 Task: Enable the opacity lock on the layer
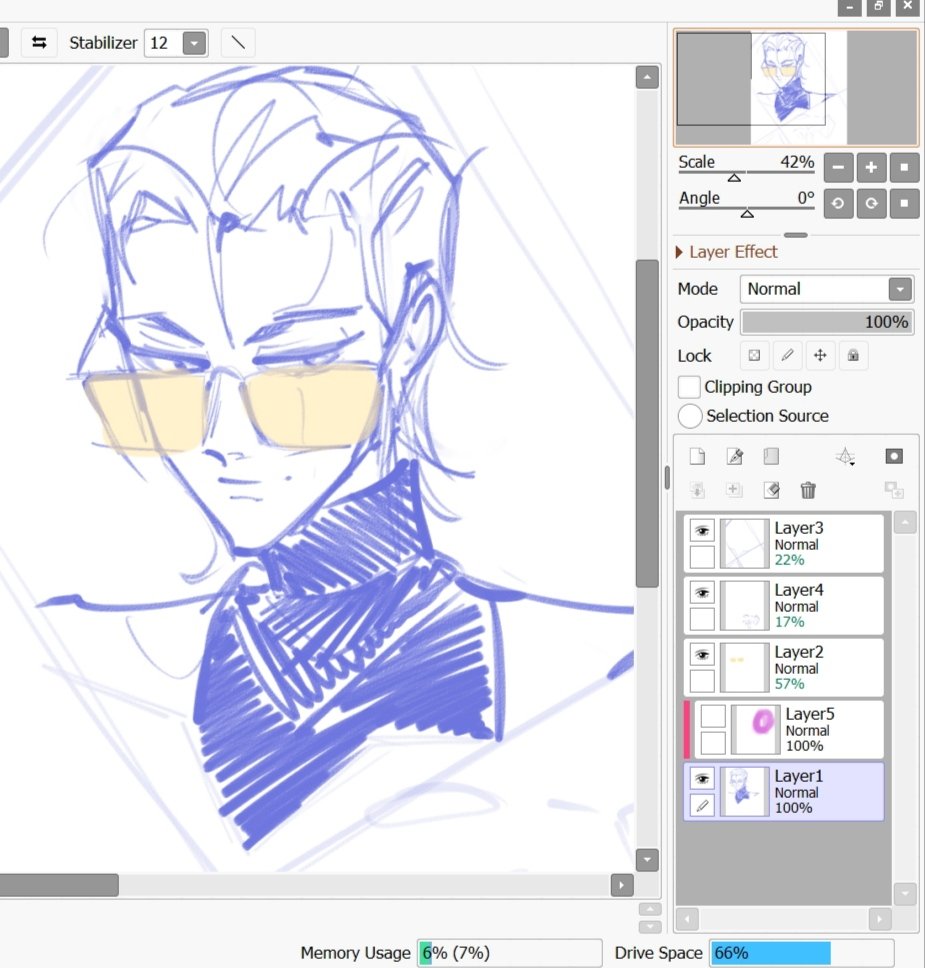pos(754,355)
